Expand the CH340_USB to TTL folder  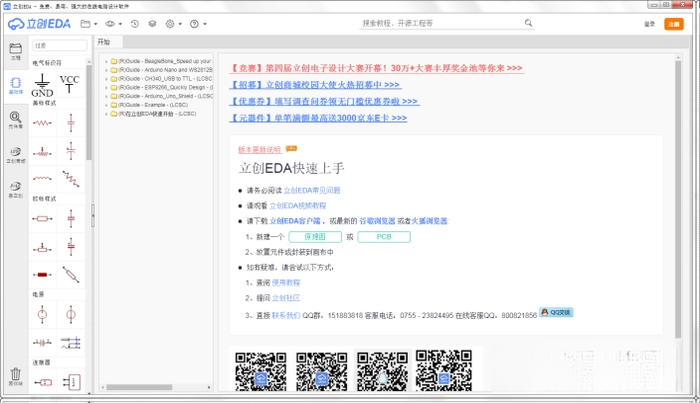tap(106, 79)
